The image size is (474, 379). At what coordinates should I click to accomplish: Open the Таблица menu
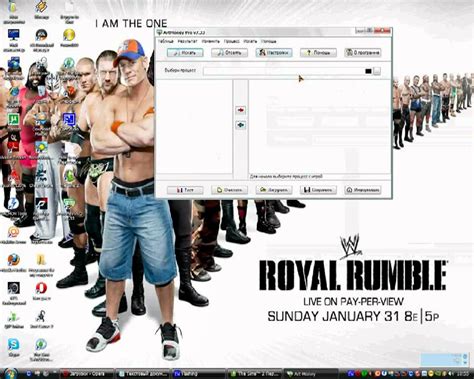165,41
